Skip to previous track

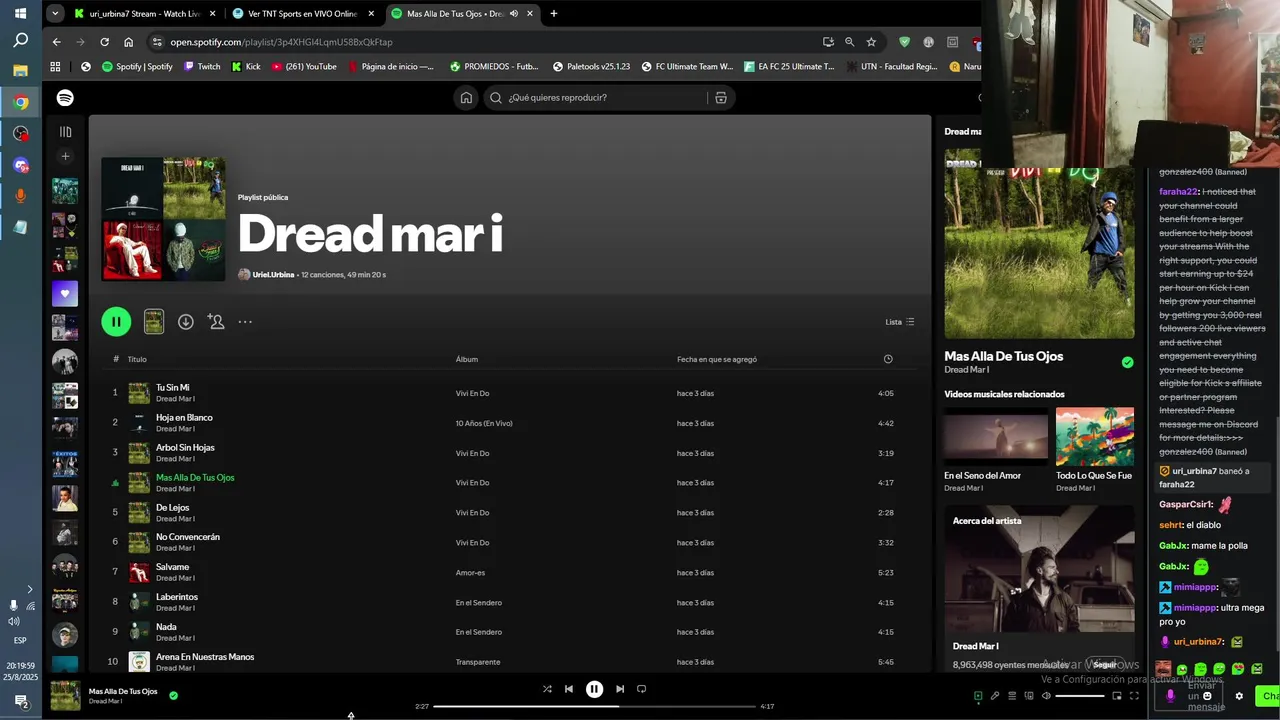pyautogui.click(x=569, y=689)
